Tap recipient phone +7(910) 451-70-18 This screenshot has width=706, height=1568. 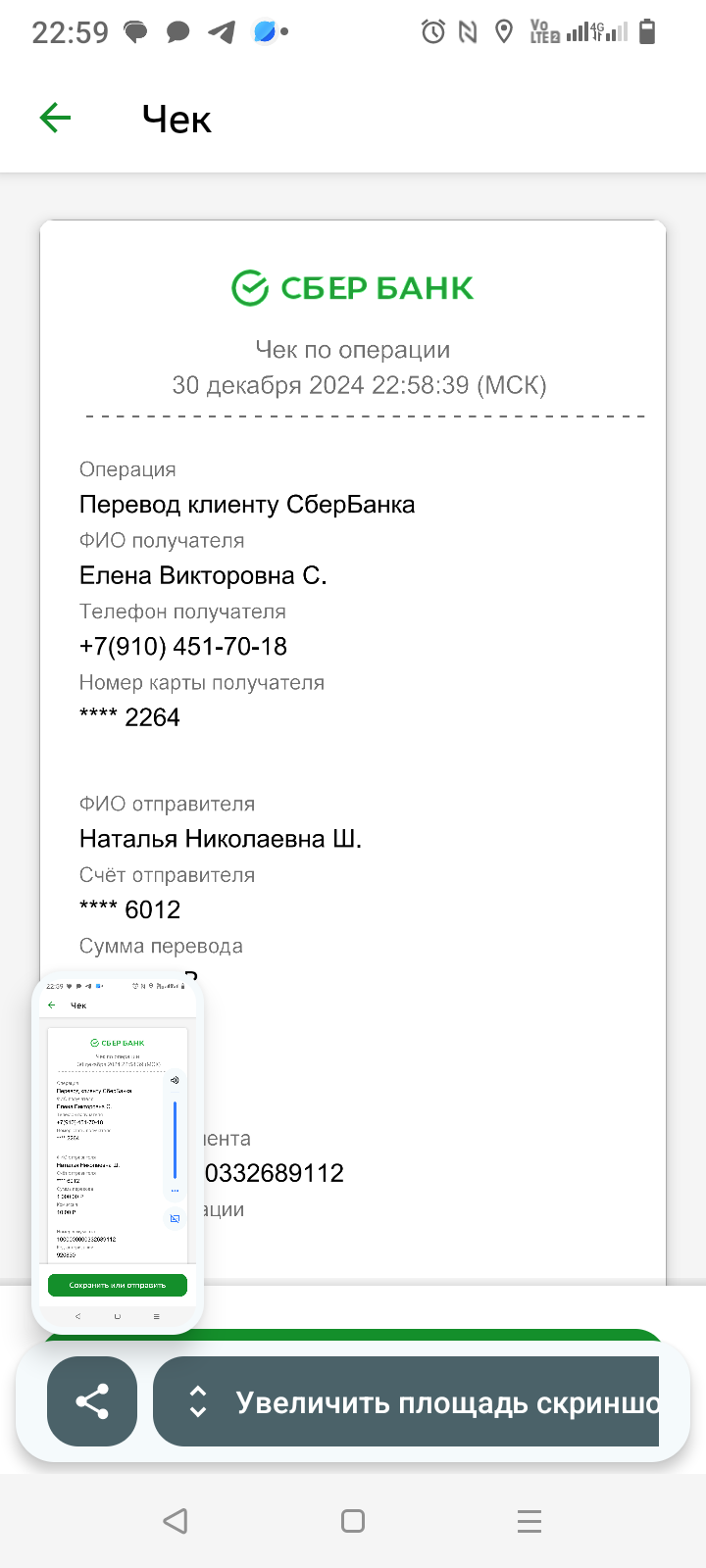click(x=183, y=647)
